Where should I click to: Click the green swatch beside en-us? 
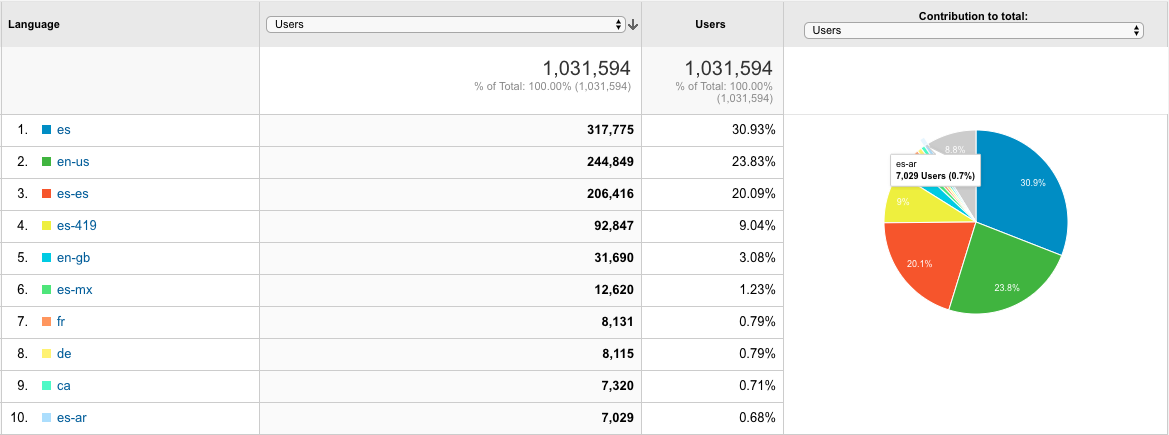[46, 162]
